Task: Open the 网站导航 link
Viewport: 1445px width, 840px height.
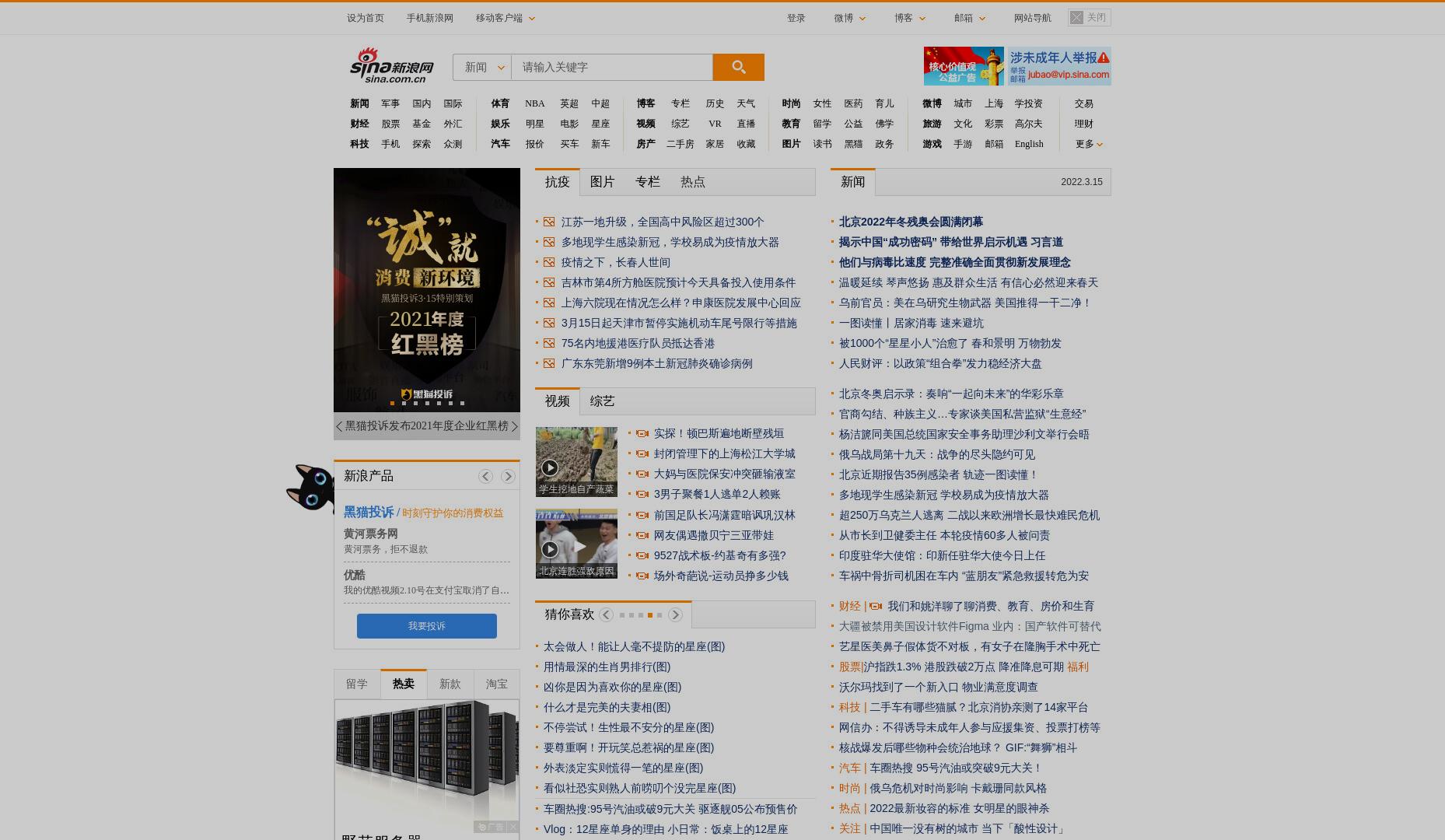Action: (1032, 18)
